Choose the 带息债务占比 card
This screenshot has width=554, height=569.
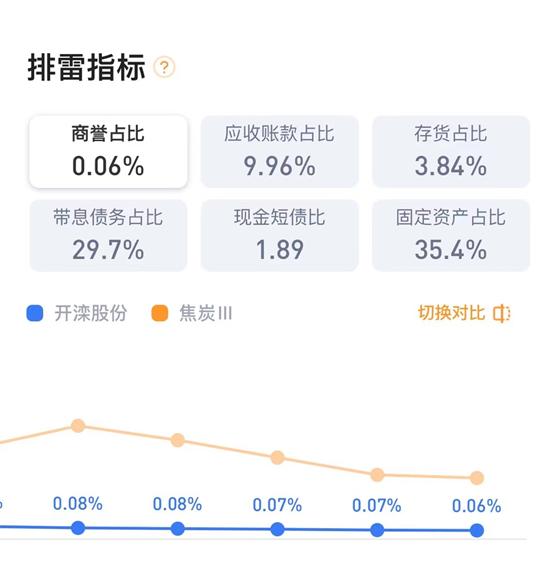pyautogui.click(x=108, y=235)
